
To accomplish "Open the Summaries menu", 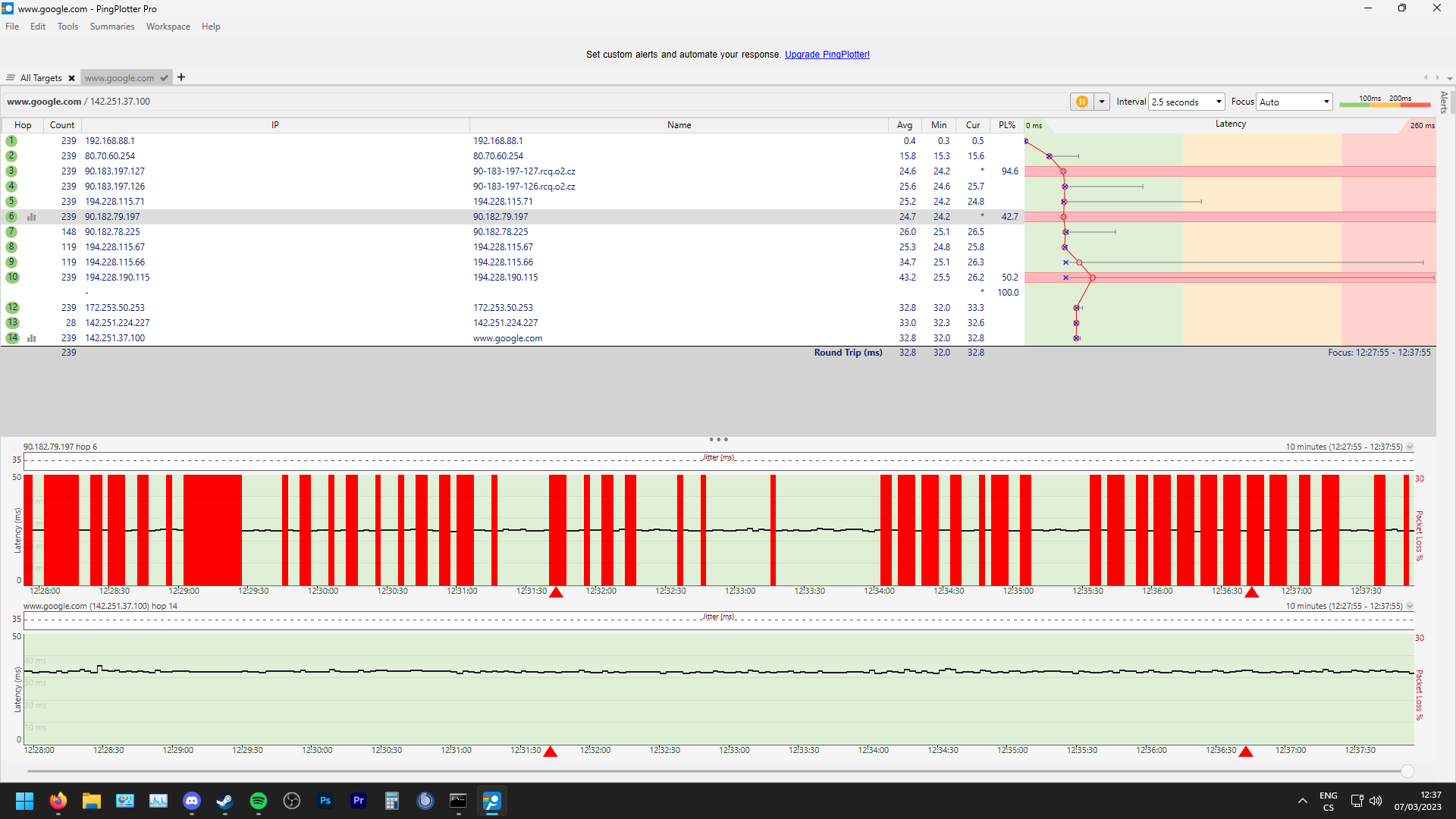I will pos(111,27).
